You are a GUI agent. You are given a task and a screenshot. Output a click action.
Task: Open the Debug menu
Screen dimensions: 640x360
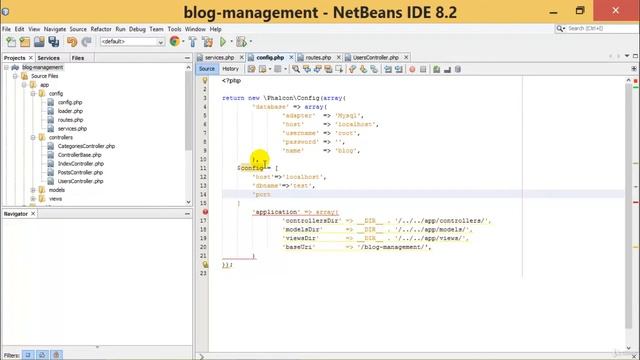click(137, 29)
